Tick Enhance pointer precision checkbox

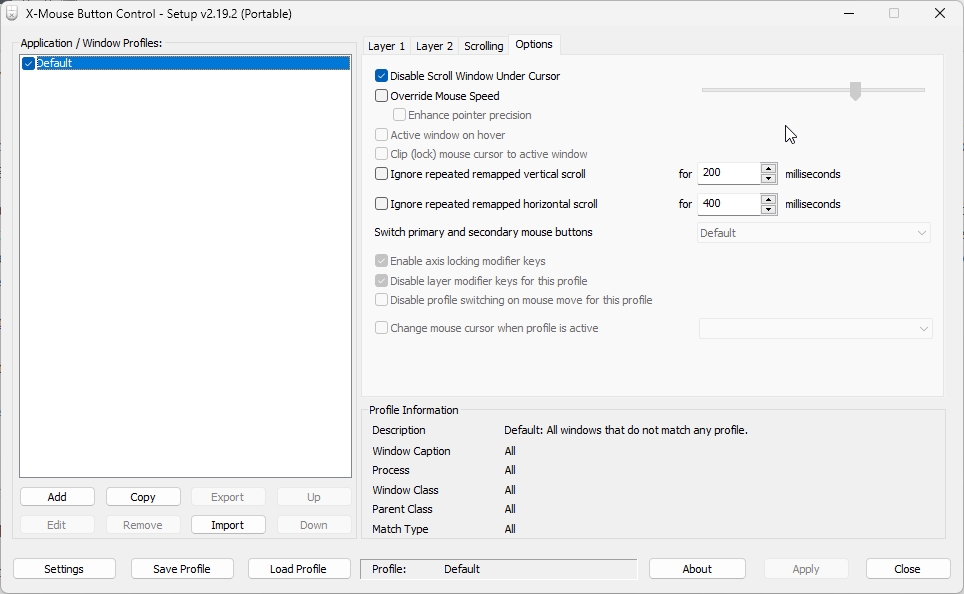click(x=399, y=115)
